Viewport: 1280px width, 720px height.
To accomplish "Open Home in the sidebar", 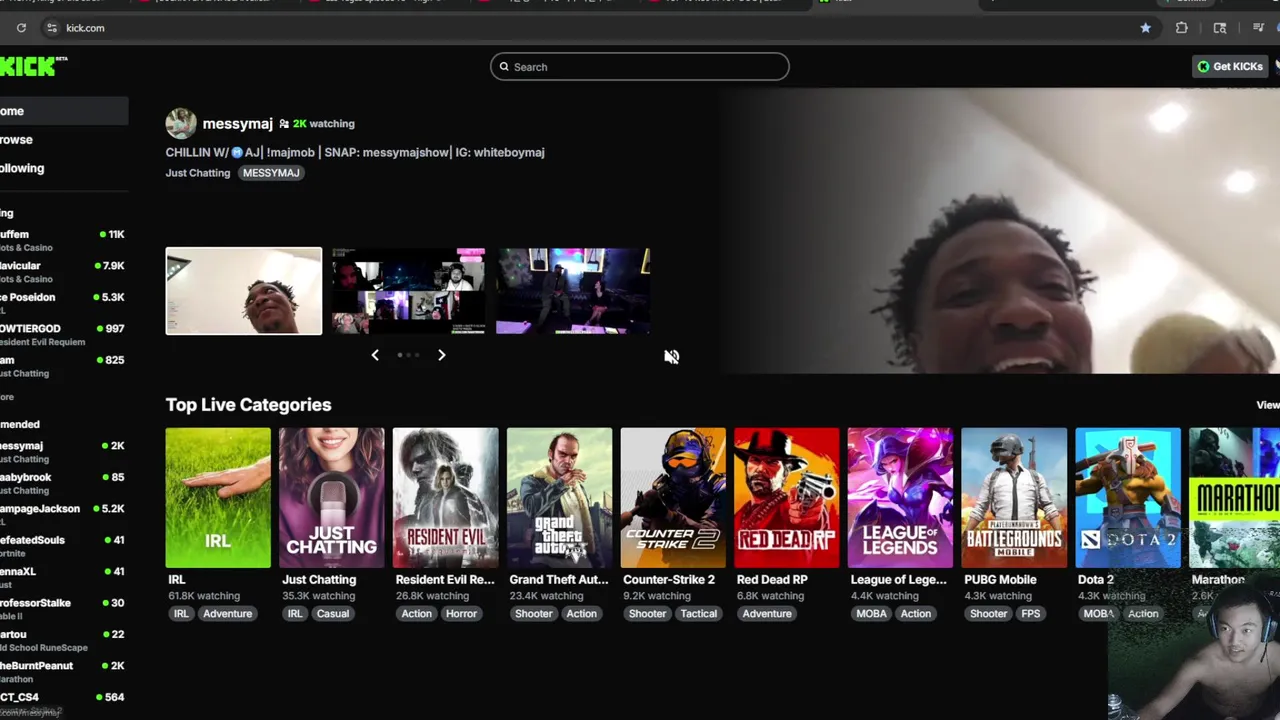I will pos(64,111).
